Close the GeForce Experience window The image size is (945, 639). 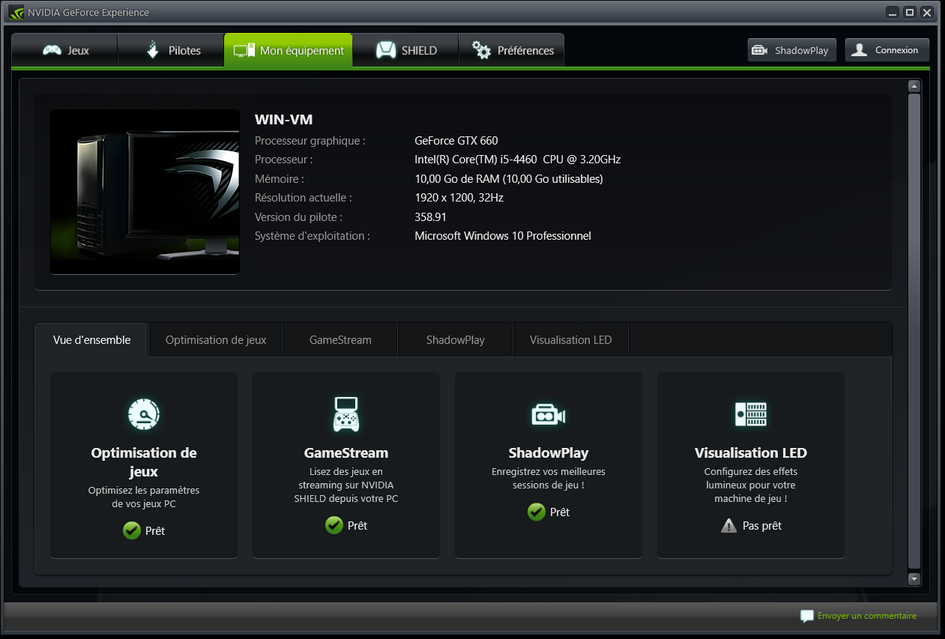pos(927,12)
